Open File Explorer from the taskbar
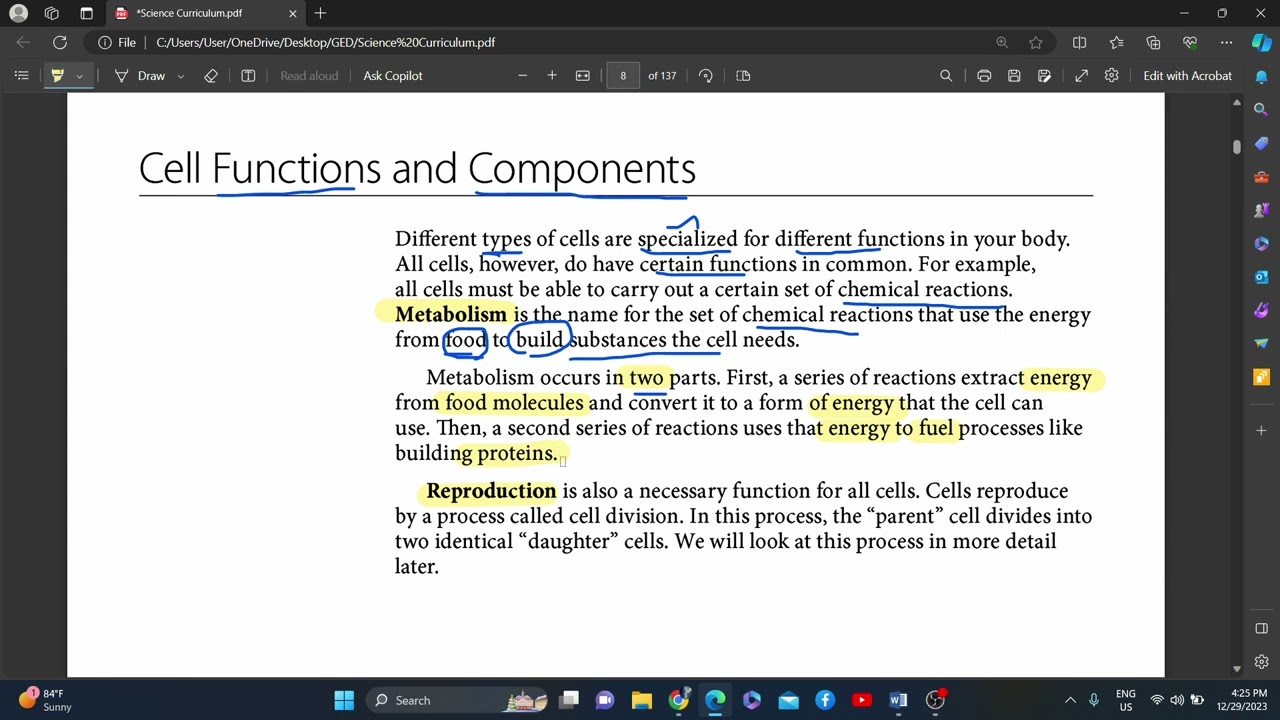 point(641,700)
